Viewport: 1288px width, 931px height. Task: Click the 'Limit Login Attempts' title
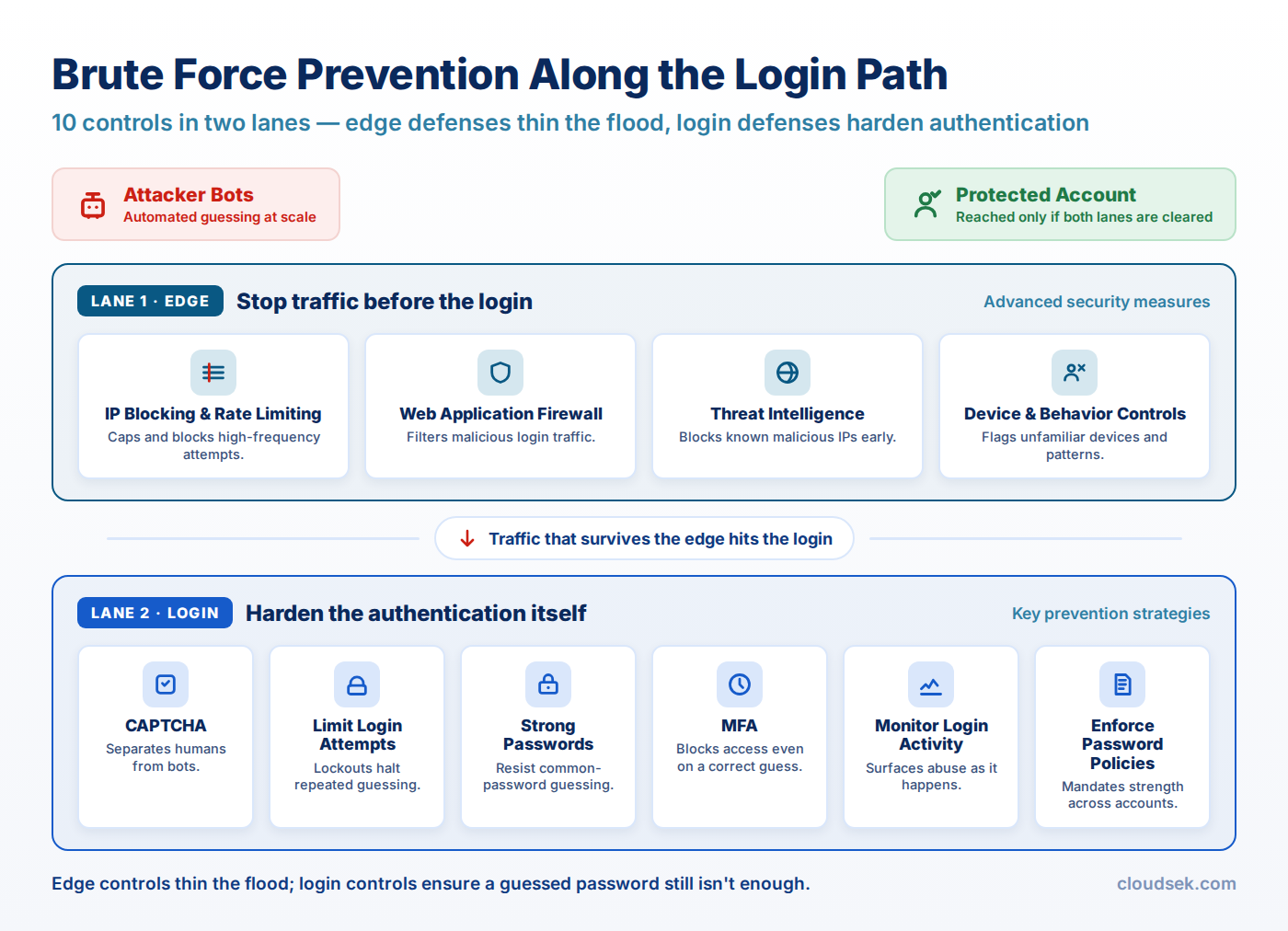click(x=357, y=735)
